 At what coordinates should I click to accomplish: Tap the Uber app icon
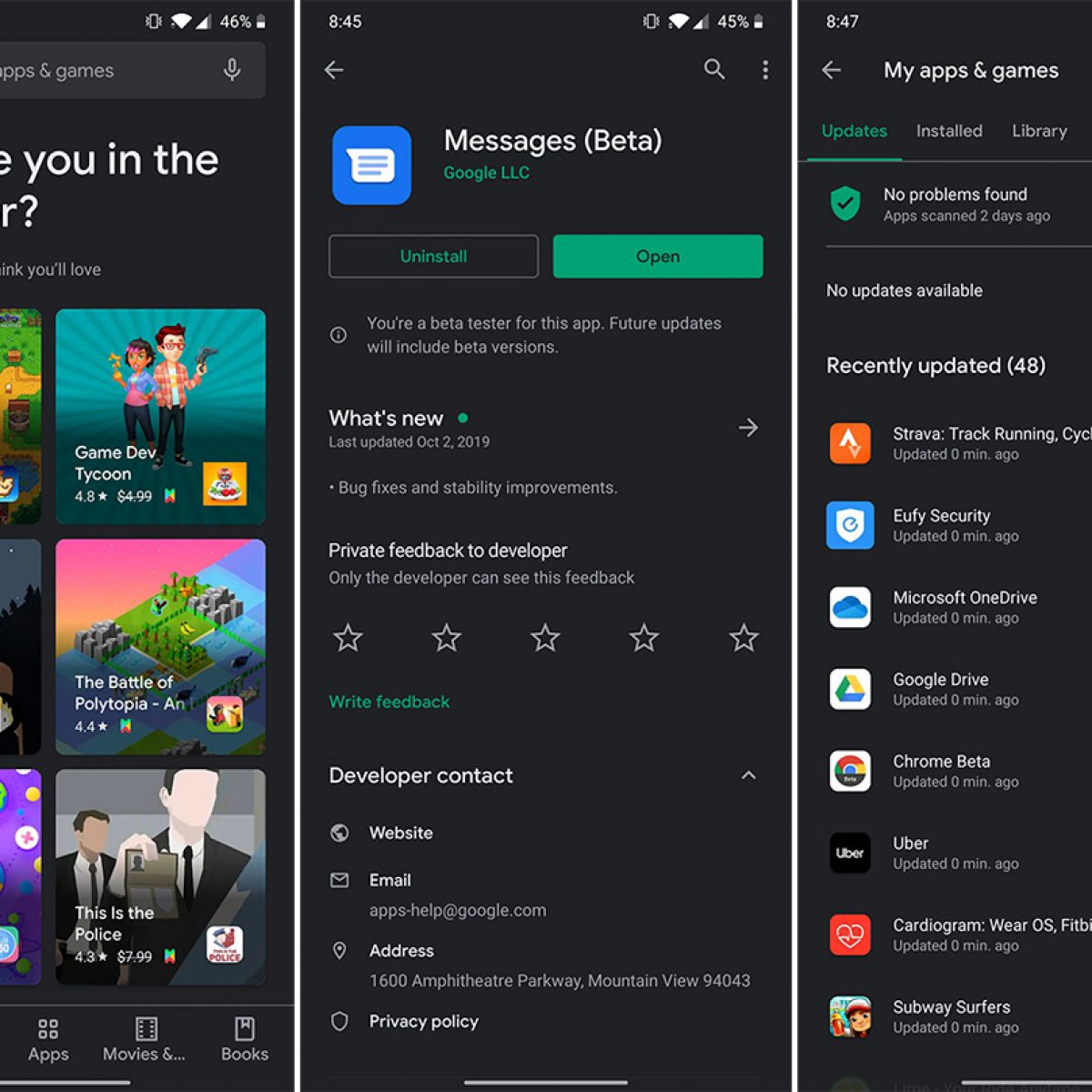[850, 853]
